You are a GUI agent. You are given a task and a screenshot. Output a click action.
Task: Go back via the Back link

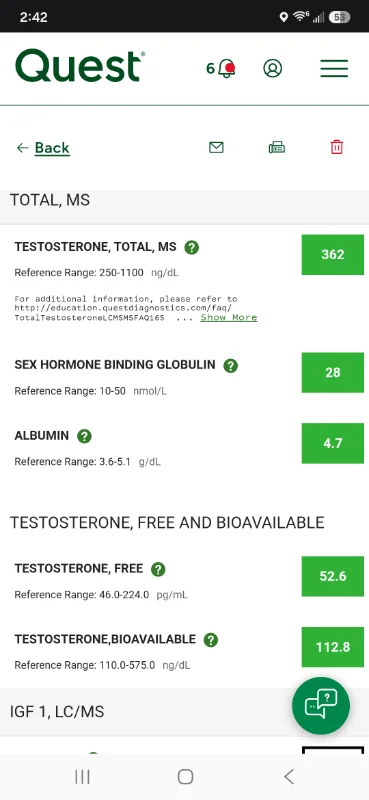coord(43,148)
